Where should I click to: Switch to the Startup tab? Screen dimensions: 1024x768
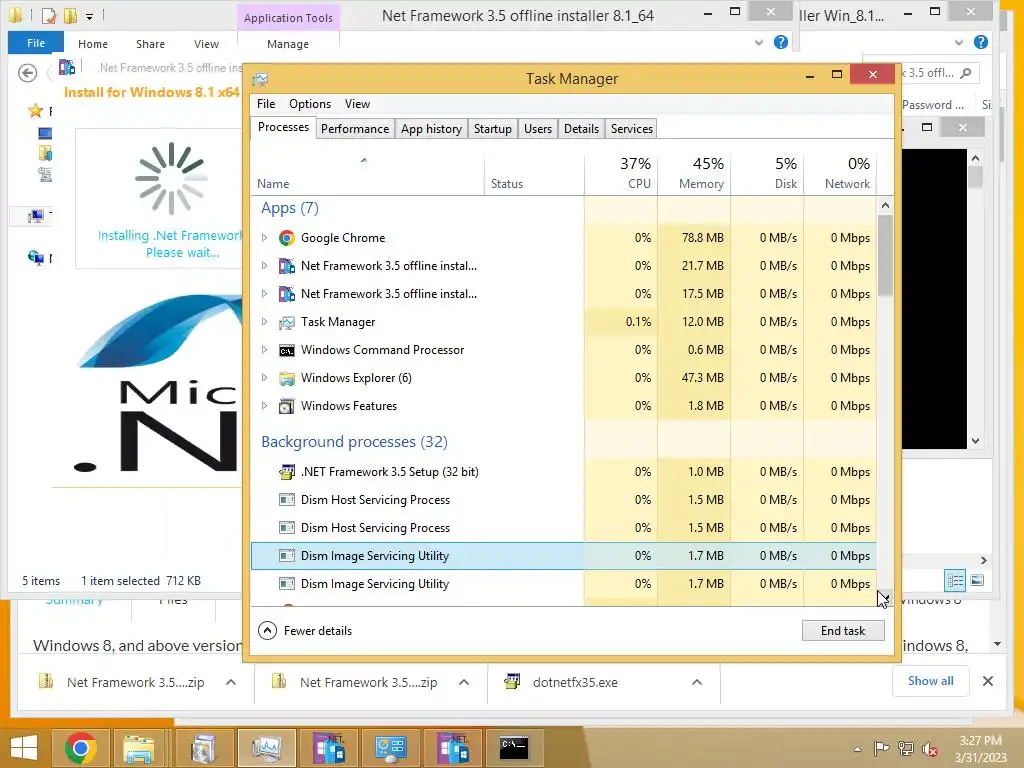pos(492,129)
